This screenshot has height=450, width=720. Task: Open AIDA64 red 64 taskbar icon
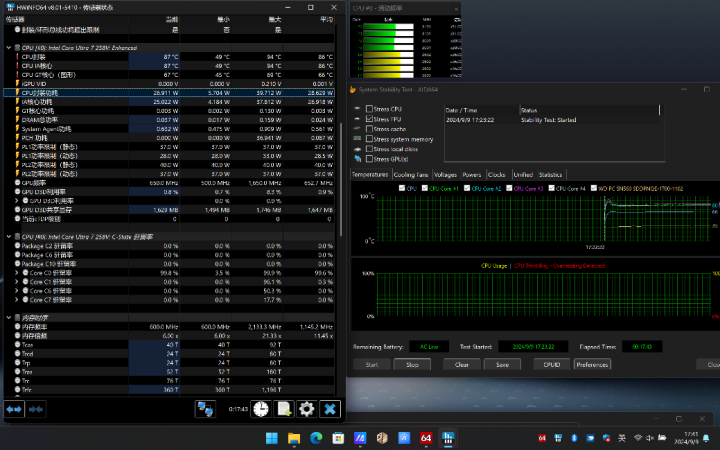point(426,438)
